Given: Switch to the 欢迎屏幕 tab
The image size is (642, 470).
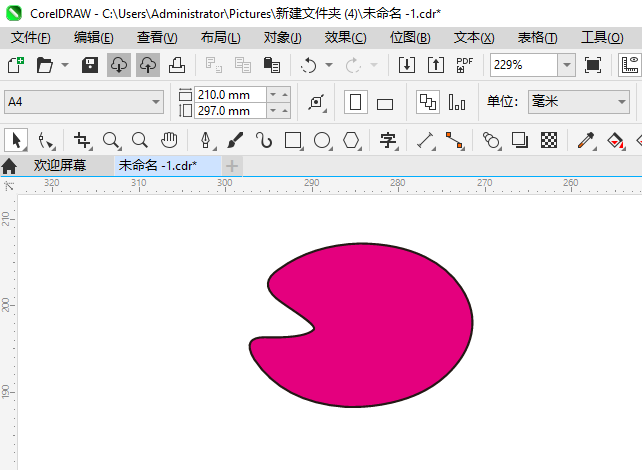Looking at the screenshot, I should [x=60, y=165].
